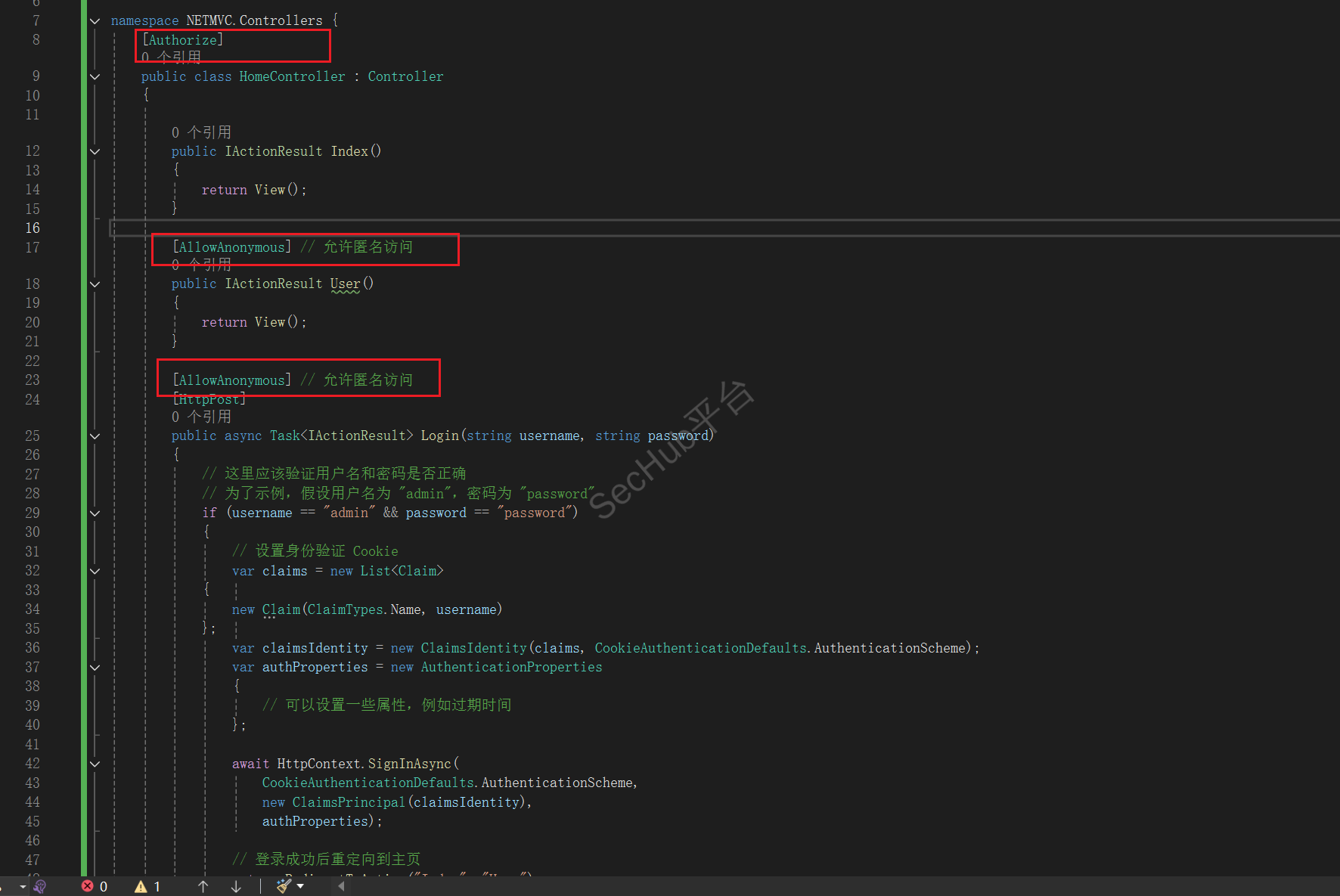1340x896 pixels.
Task: Click the User method name with squiggle
Action: pyautogui.click(x=345, y=284)
